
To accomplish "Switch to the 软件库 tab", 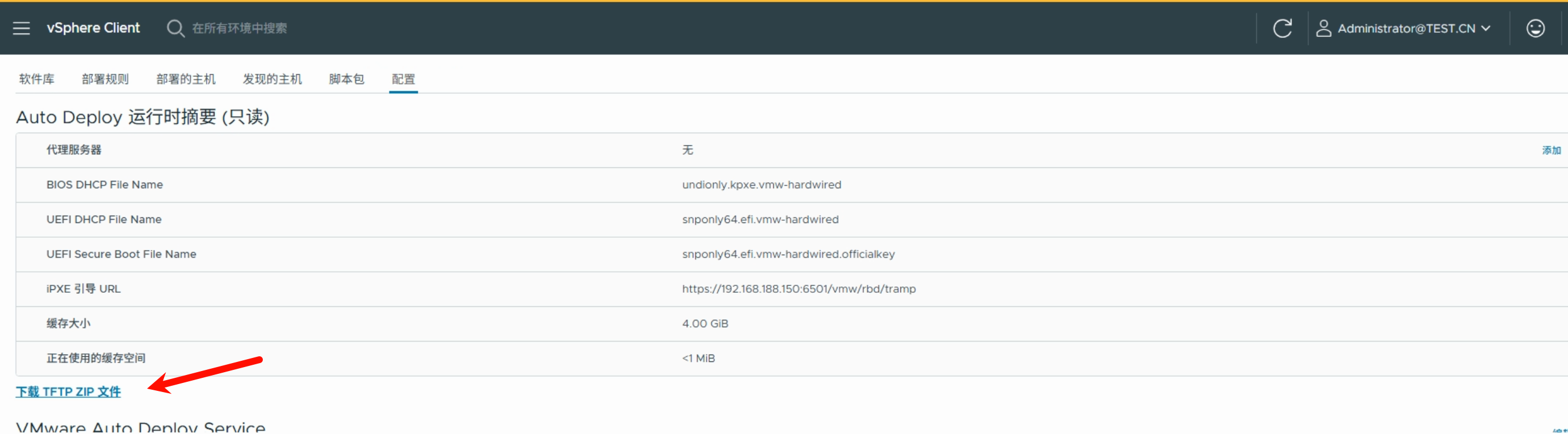I will coord(36,79).
